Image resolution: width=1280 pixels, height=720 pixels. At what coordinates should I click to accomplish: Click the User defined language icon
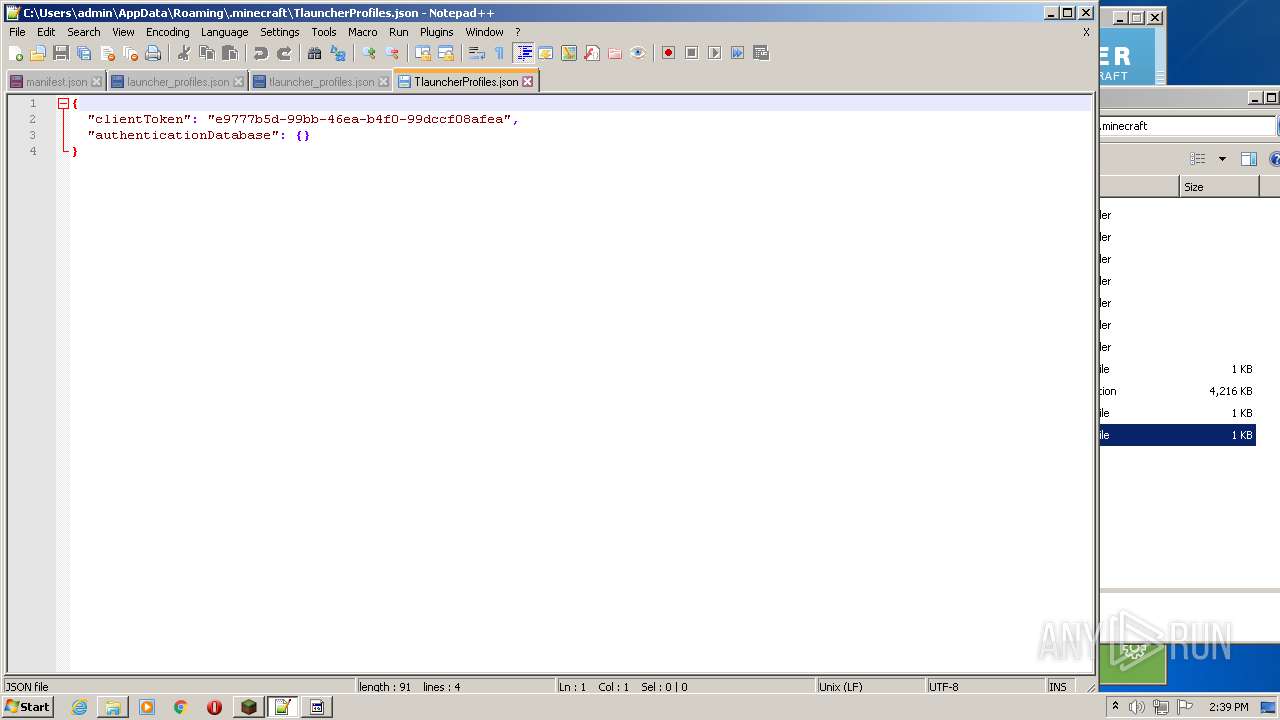coord(546,53)
